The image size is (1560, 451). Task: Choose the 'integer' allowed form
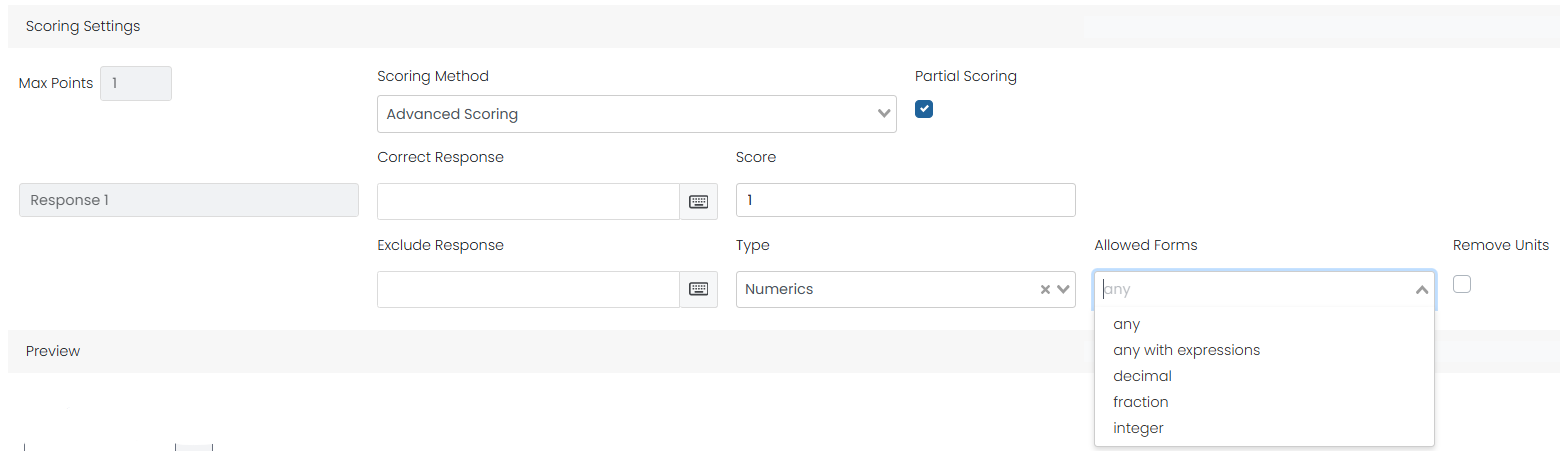[1138, 428]
